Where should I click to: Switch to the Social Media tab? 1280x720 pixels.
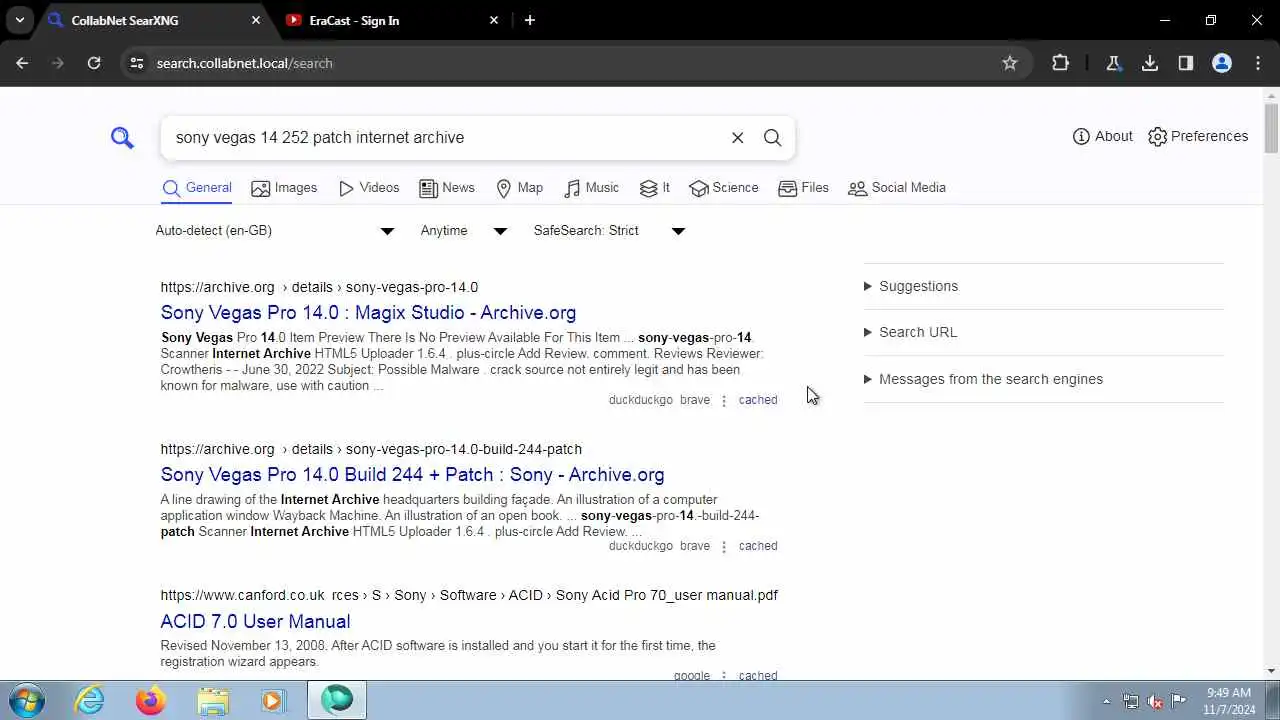pos(897,188)
